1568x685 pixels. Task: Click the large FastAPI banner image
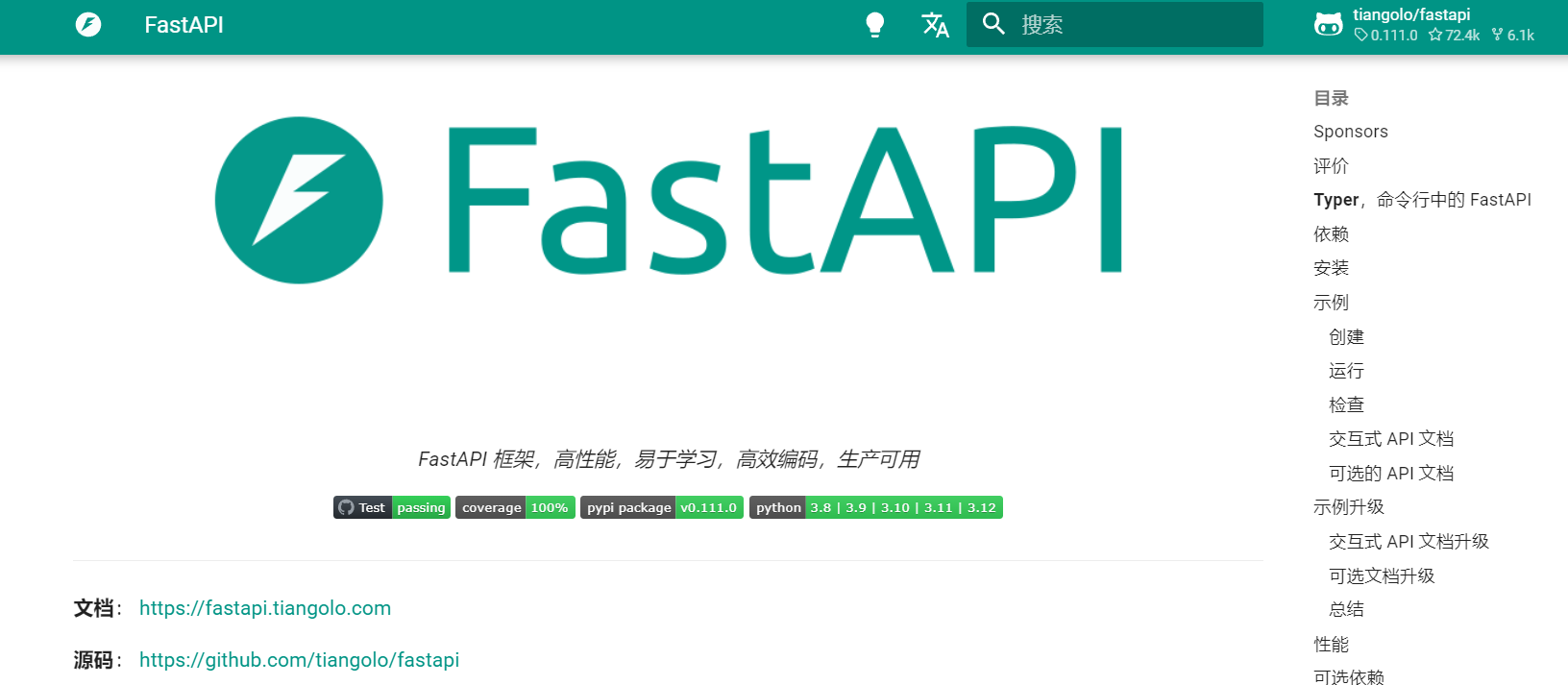[668, 200]
